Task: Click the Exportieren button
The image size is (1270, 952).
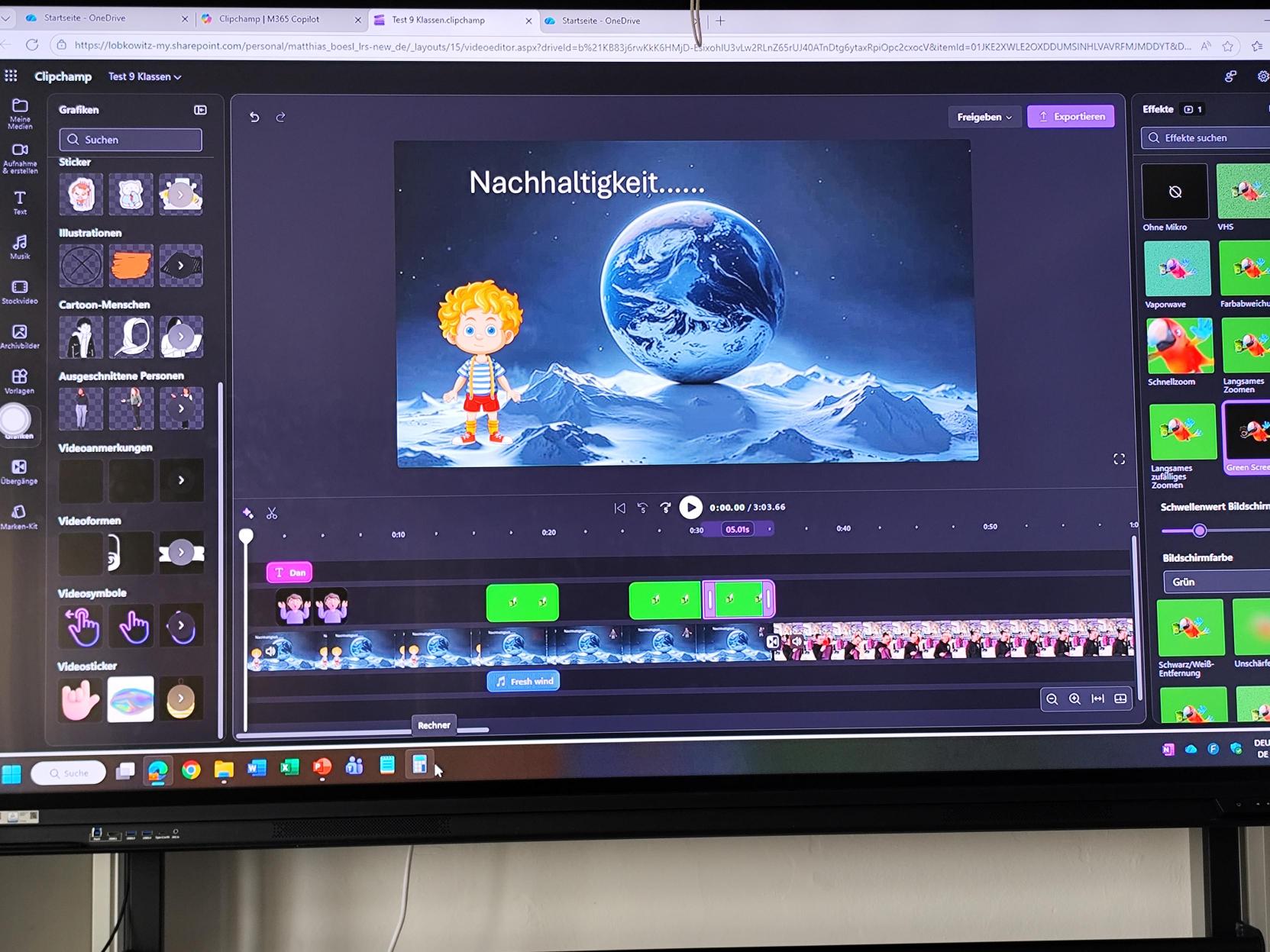Action: [1071, 117]
